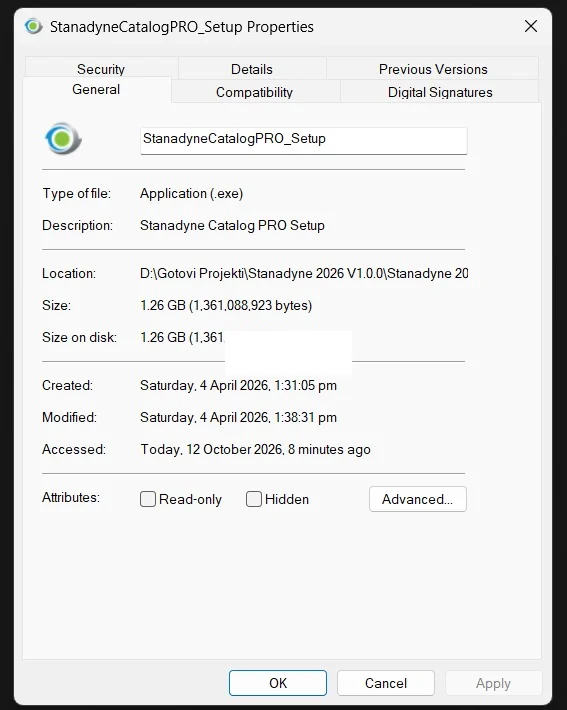Select the 'Application (.exe)' file type text

192,194
